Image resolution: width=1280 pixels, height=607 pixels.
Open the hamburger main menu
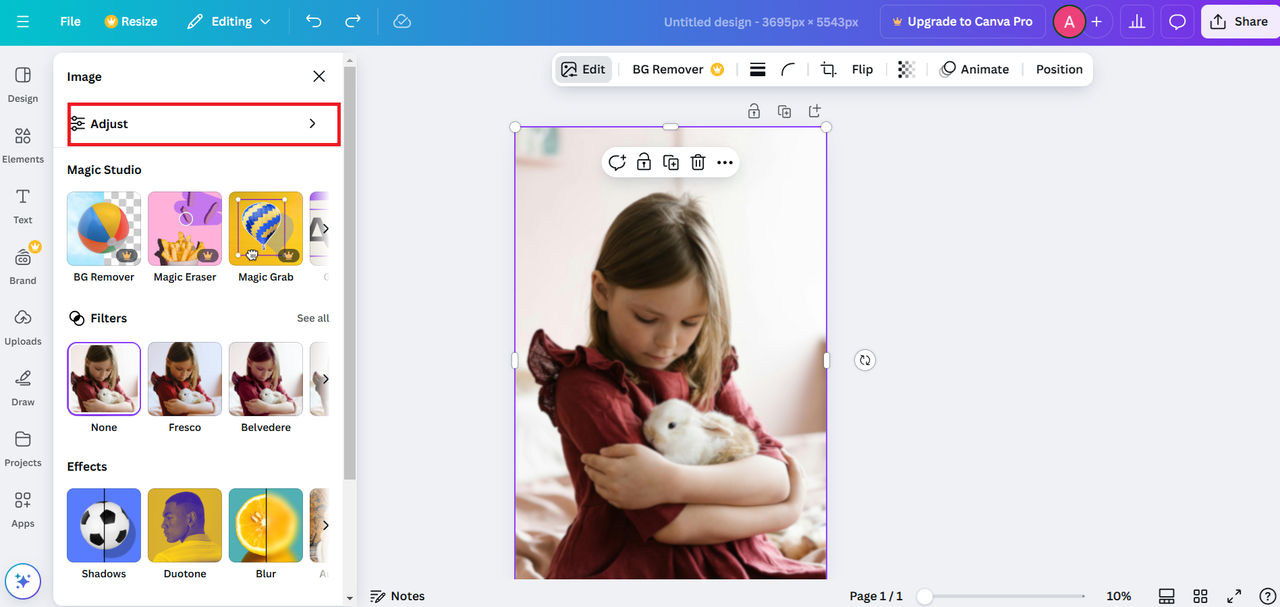23,21
